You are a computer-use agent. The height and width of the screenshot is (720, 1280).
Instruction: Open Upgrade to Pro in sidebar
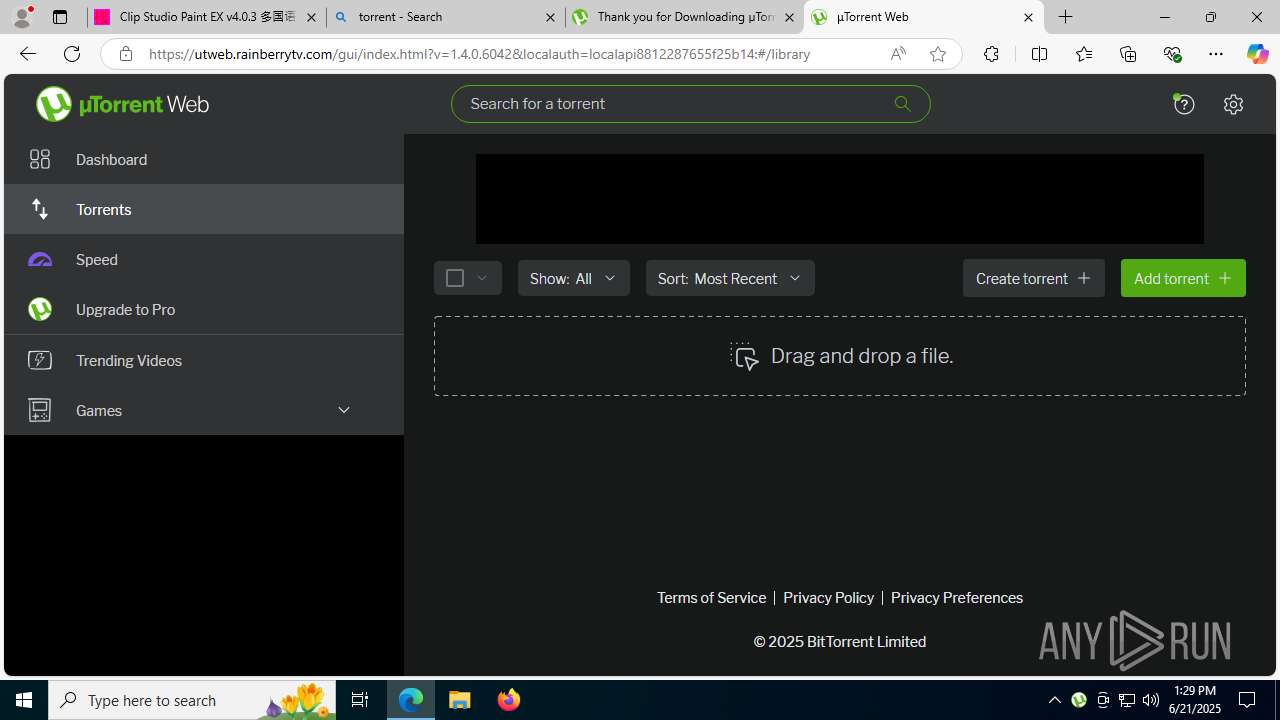point(204,309)
